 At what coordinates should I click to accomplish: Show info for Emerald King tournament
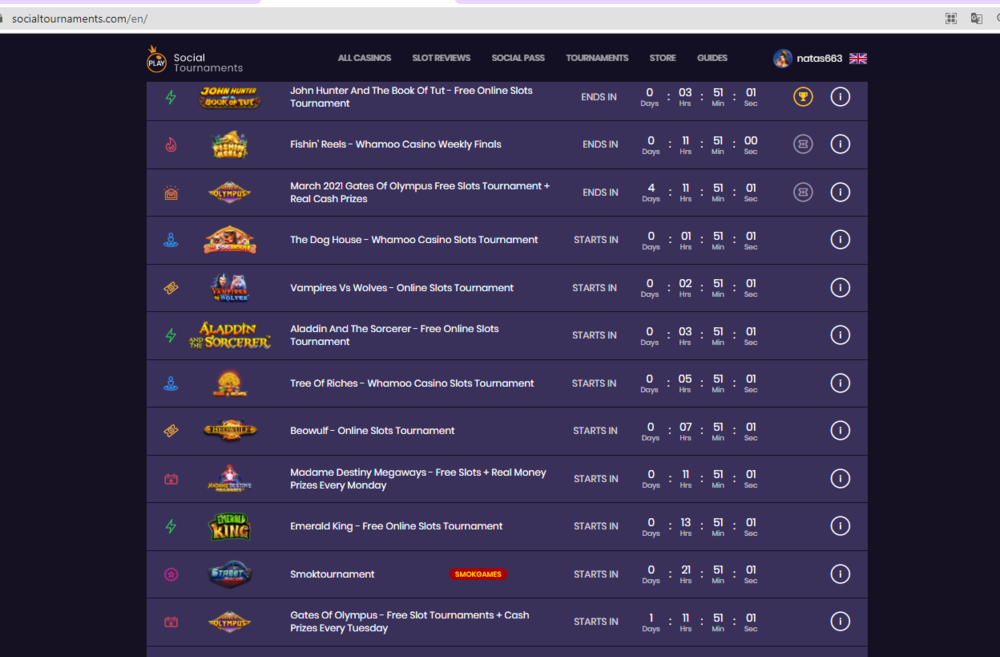coord(840,526)
